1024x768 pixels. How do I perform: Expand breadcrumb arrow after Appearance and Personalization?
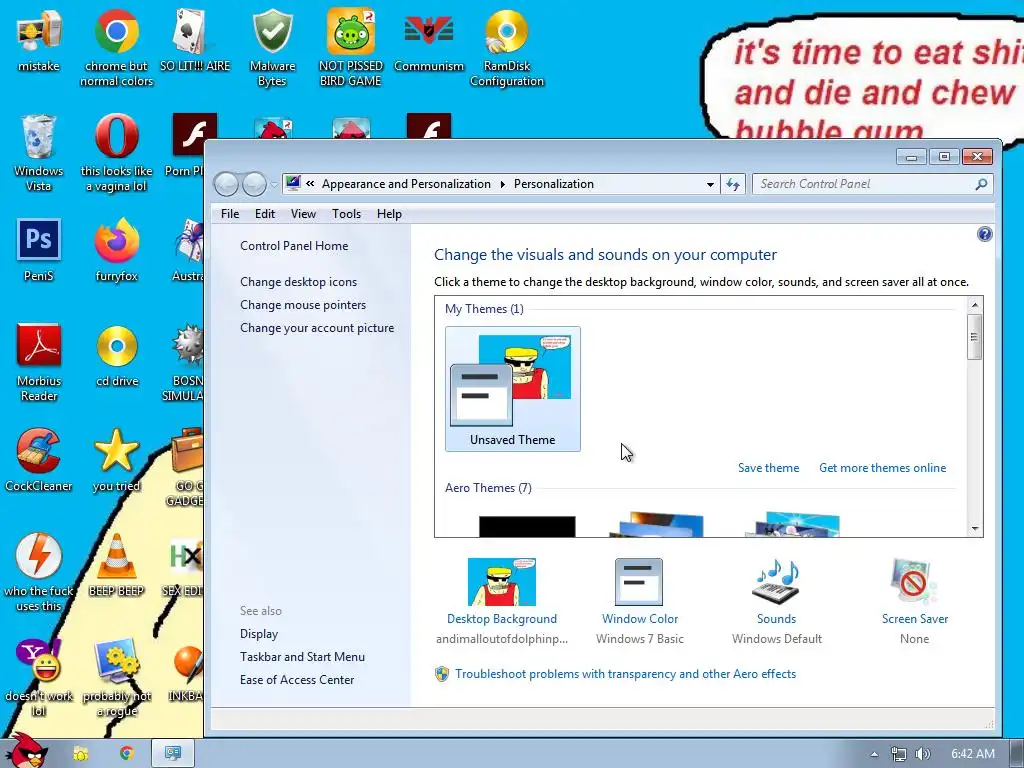502,184
